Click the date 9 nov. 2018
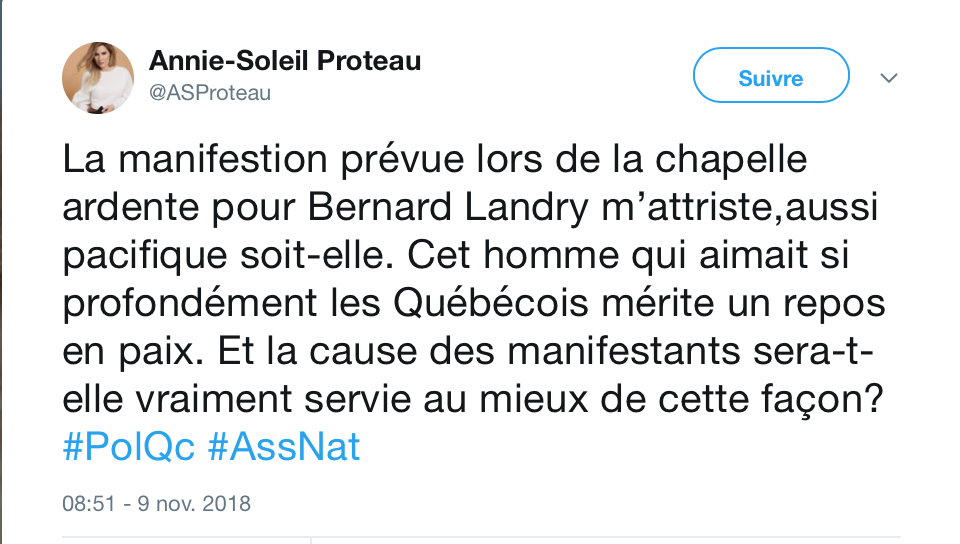Image resolution: width=960 pixels, height=544 pixels. pos(194,504)
